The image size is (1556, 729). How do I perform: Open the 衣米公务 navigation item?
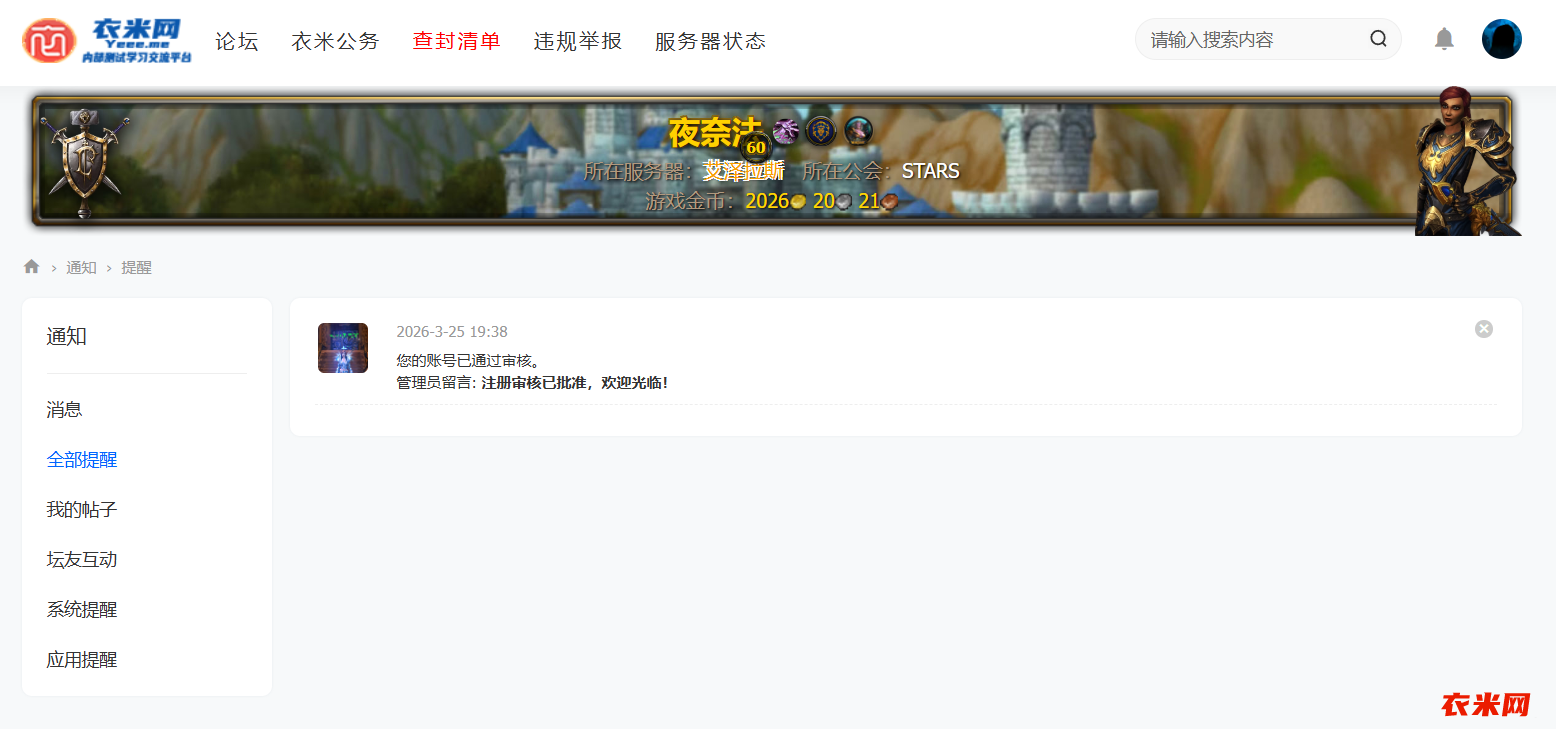(x=336, y=41)
